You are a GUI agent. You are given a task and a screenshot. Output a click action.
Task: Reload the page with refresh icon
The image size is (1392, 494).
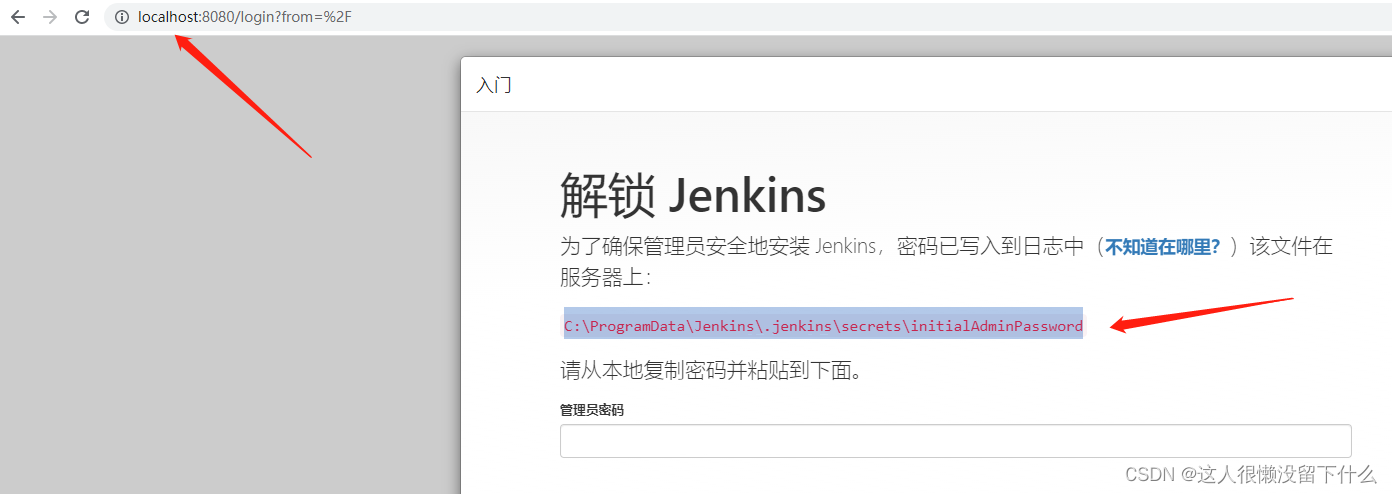[x=83, y=17]
